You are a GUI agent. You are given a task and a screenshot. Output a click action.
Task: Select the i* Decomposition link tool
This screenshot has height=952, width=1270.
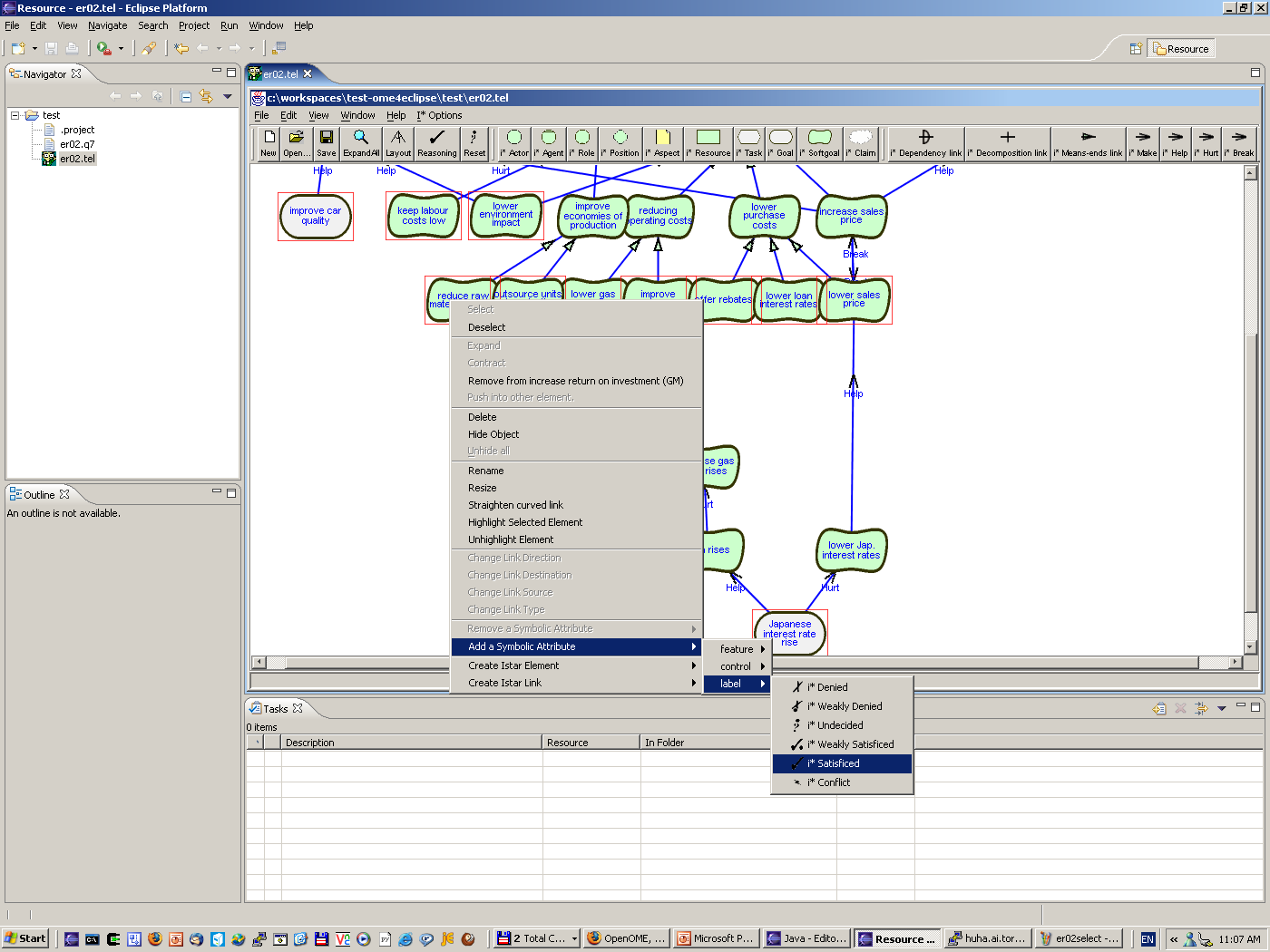tap(1007, 143)
